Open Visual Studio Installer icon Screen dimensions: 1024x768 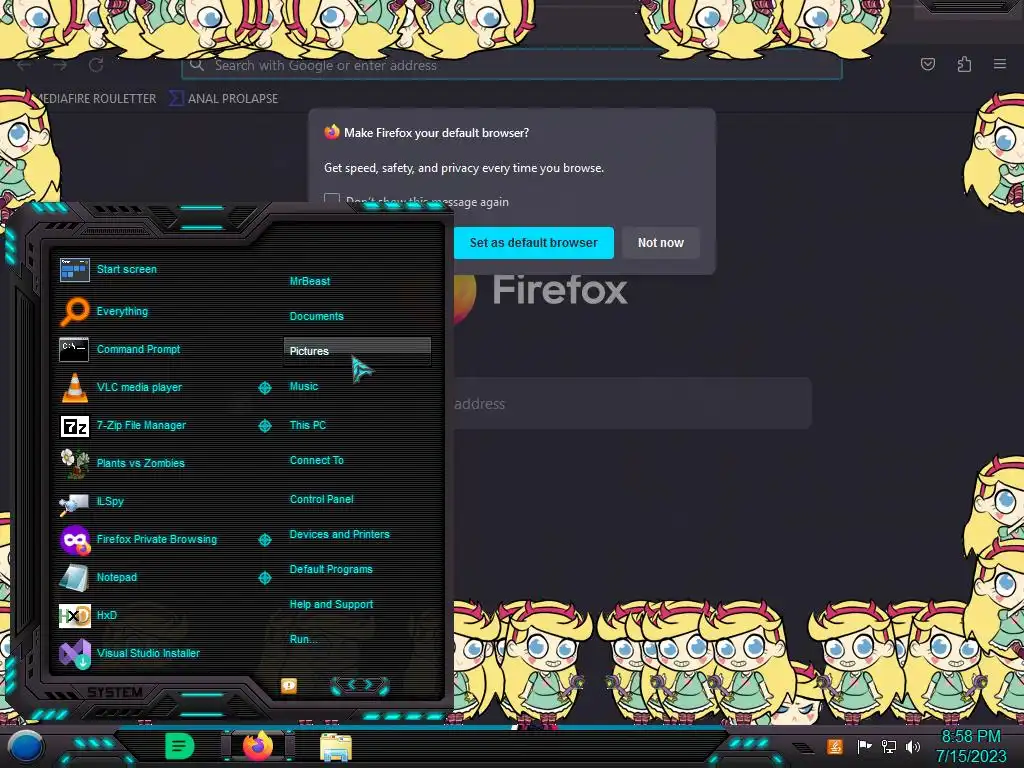[75, 654]
